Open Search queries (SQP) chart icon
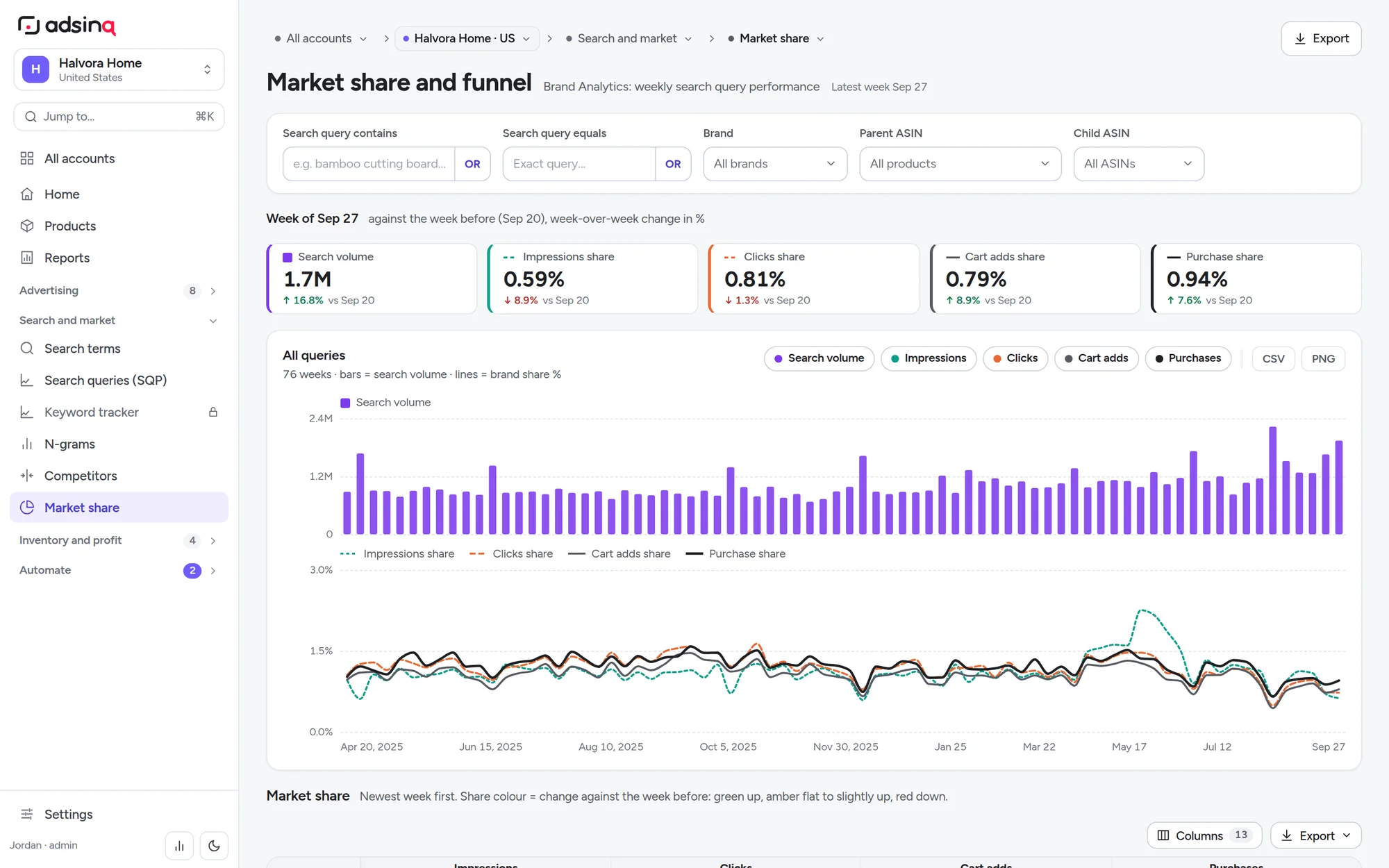The image size is (1389, 868). 27,381
